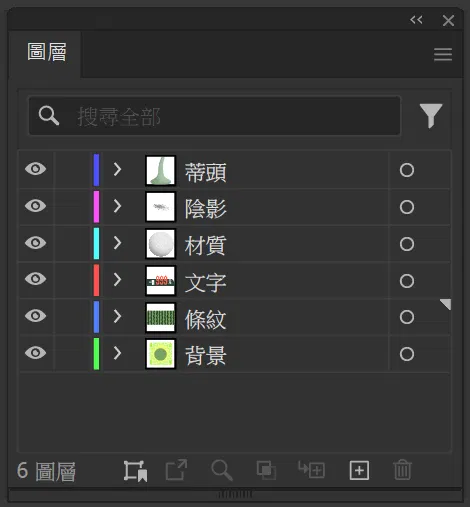
Task: Click the export arrow icon at bottom
Action: point(176,470)
